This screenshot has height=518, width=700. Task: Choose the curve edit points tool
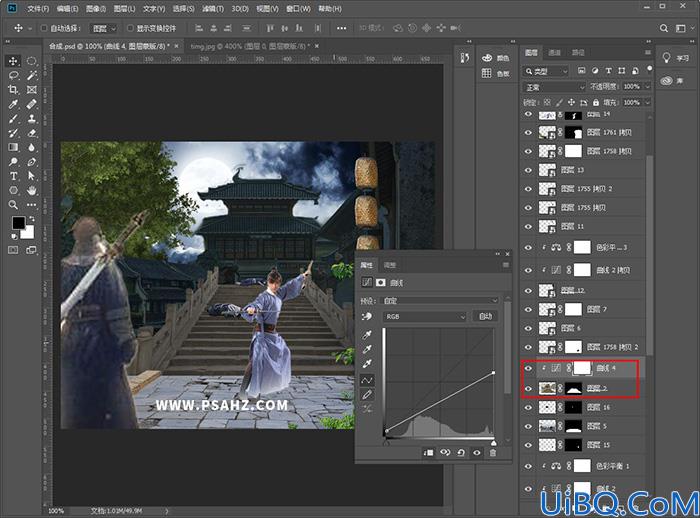367,380
